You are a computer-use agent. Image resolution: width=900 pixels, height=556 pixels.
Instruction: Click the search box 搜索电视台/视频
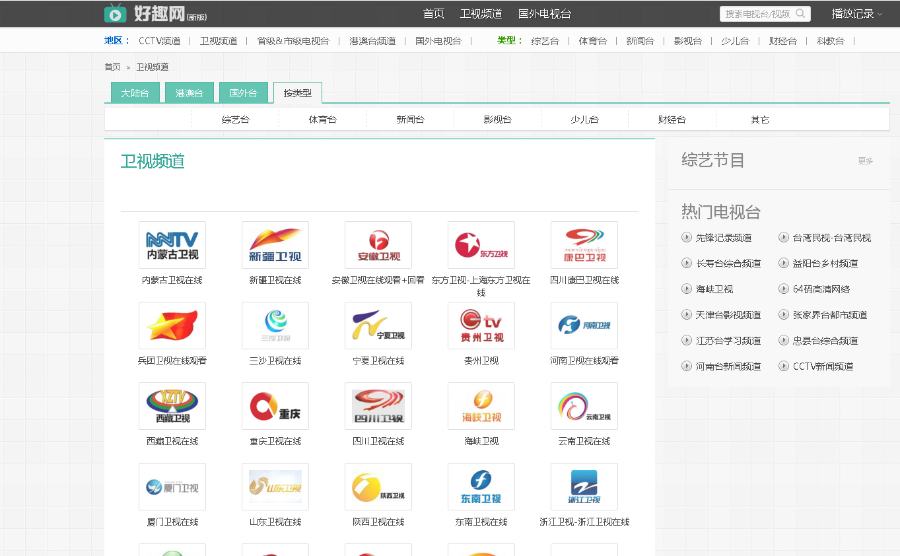coord(758,14)
